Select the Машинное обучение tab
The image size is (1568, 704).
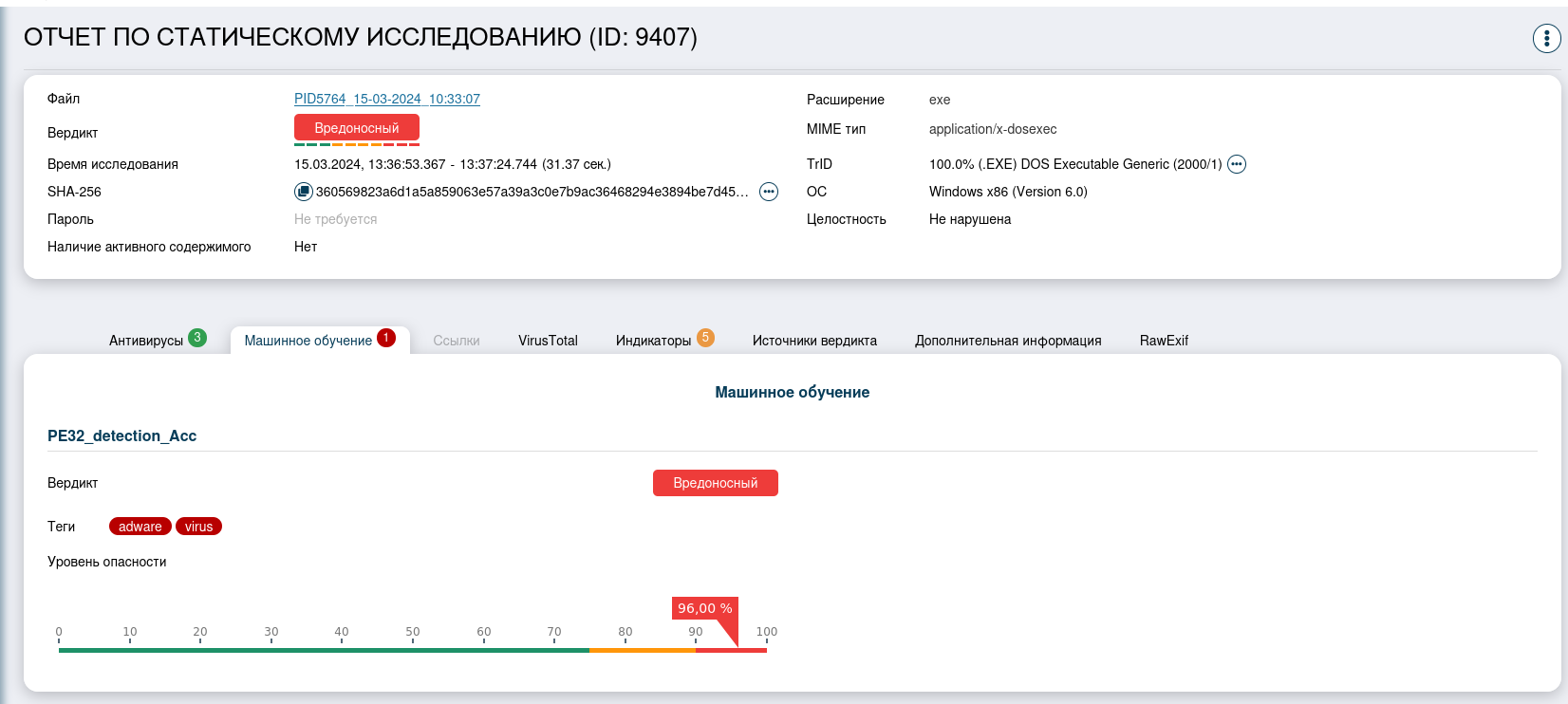pos(308,341)
